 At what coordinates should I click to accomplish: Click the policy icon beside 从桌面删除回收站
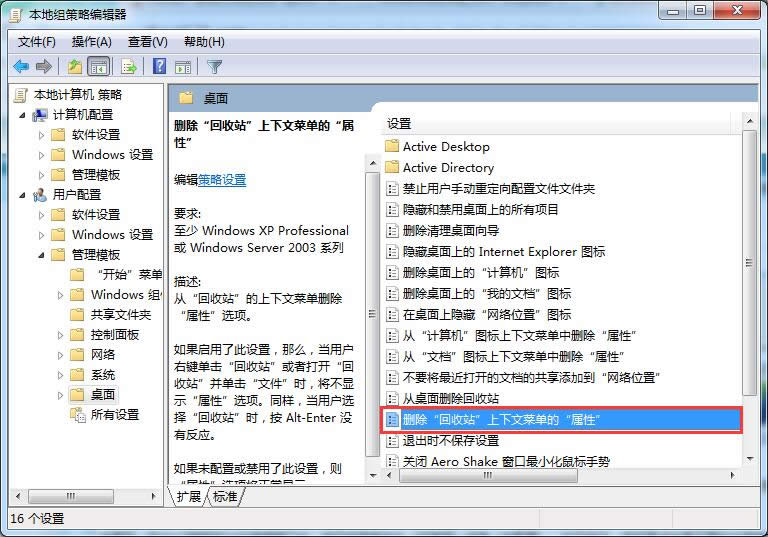[392, 398]
